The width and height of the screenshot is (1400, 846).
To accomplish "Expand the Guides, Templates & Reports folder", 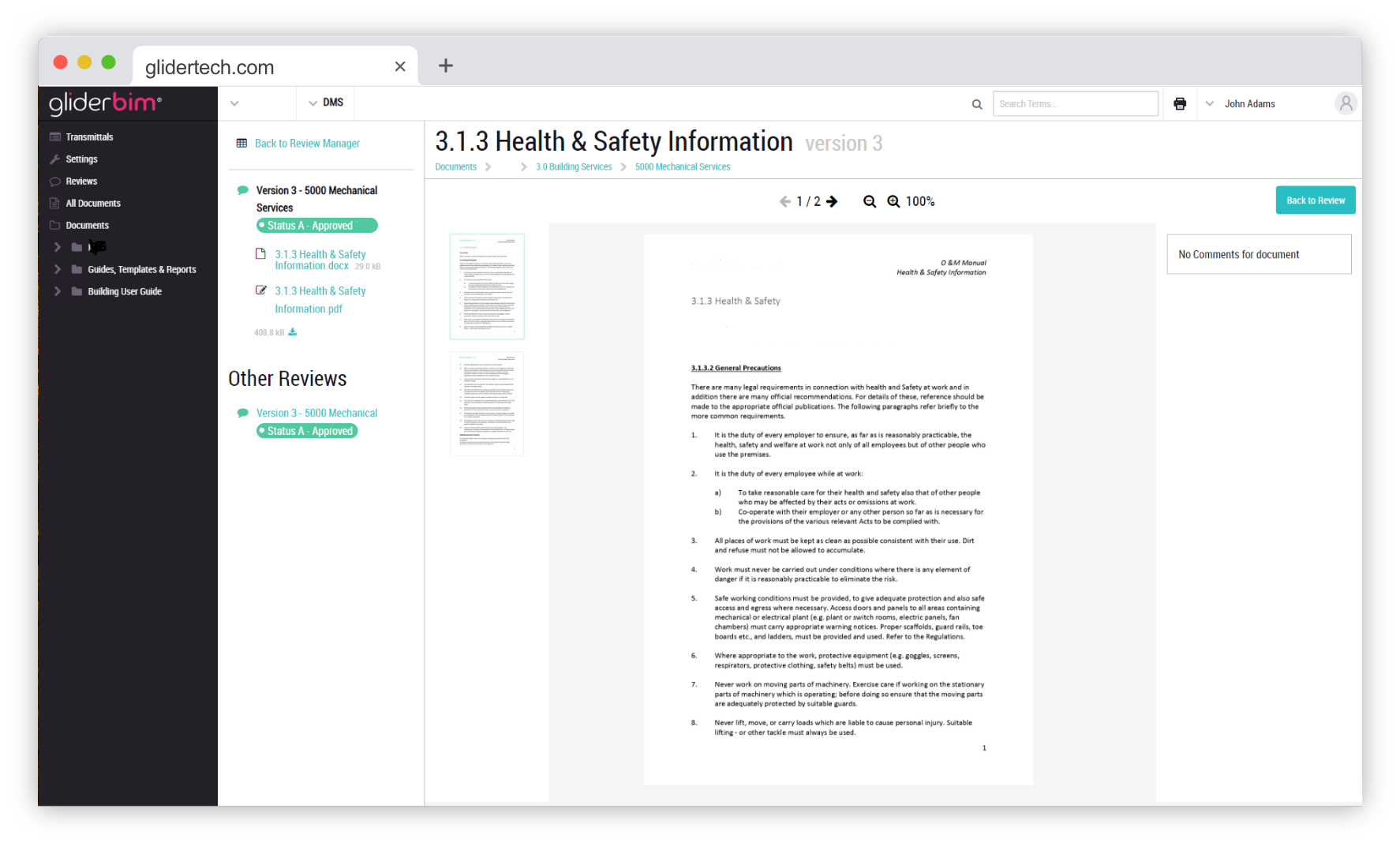I will (x=58, y=270).
